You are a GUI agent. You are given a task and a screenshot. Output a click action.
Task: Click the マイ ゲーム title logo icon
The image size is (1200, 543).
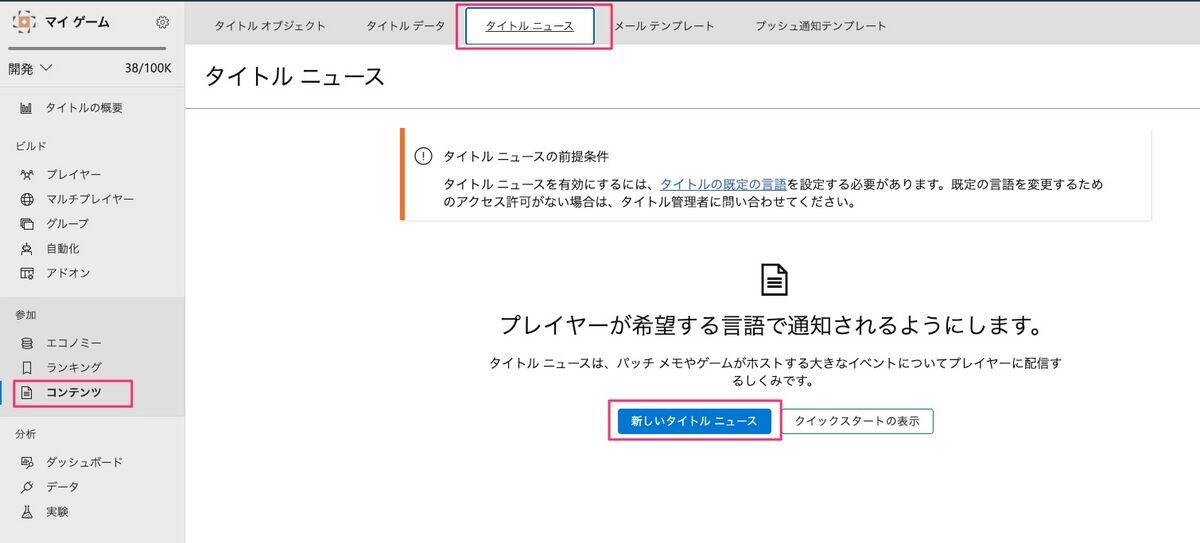coord(23,22)
